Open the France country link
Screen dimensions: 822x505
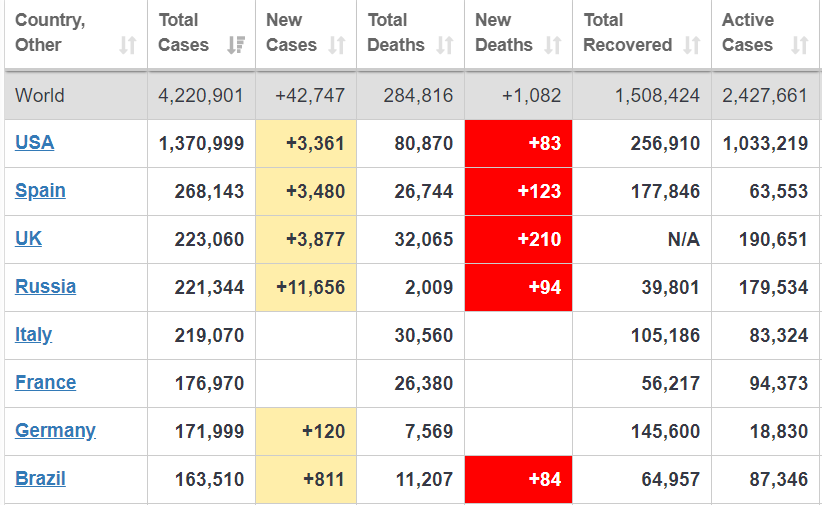pyautogui.click(x=45, y=383)
